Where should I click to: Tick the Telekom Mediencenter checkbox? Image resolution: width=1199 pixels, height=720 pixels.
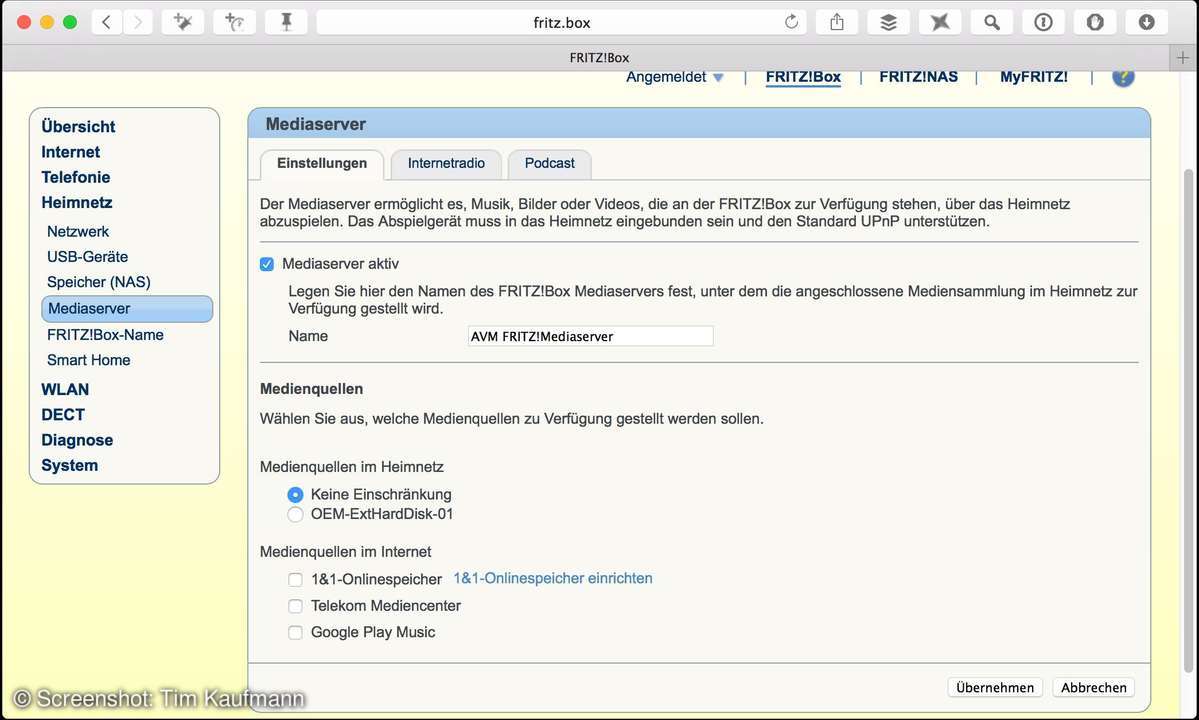point(295,606)
